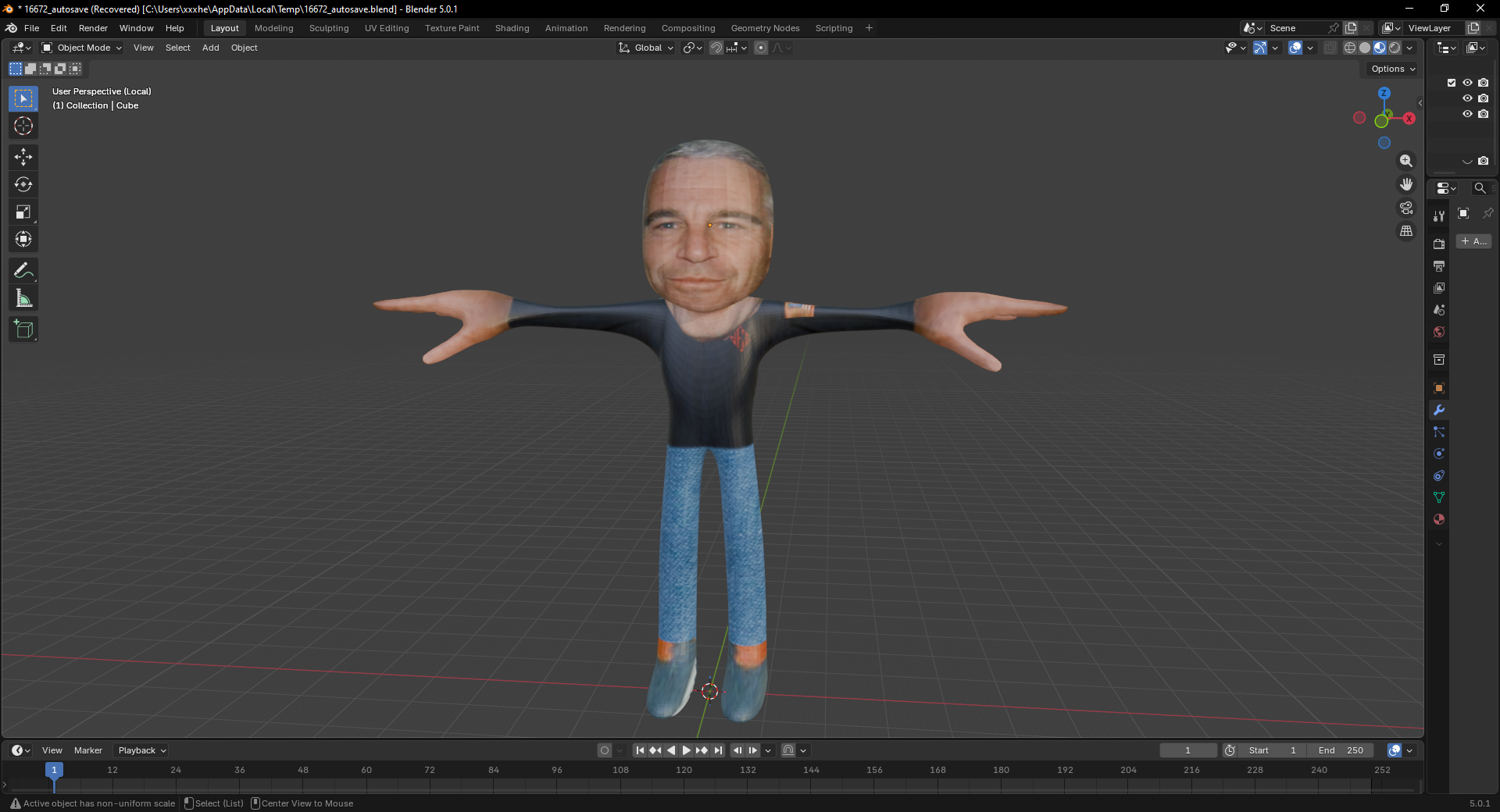Image resolution: width=1500 pixels, height=812 pixels.
Task: Toggle camera view in the viewport
Action: point(1406,208)
